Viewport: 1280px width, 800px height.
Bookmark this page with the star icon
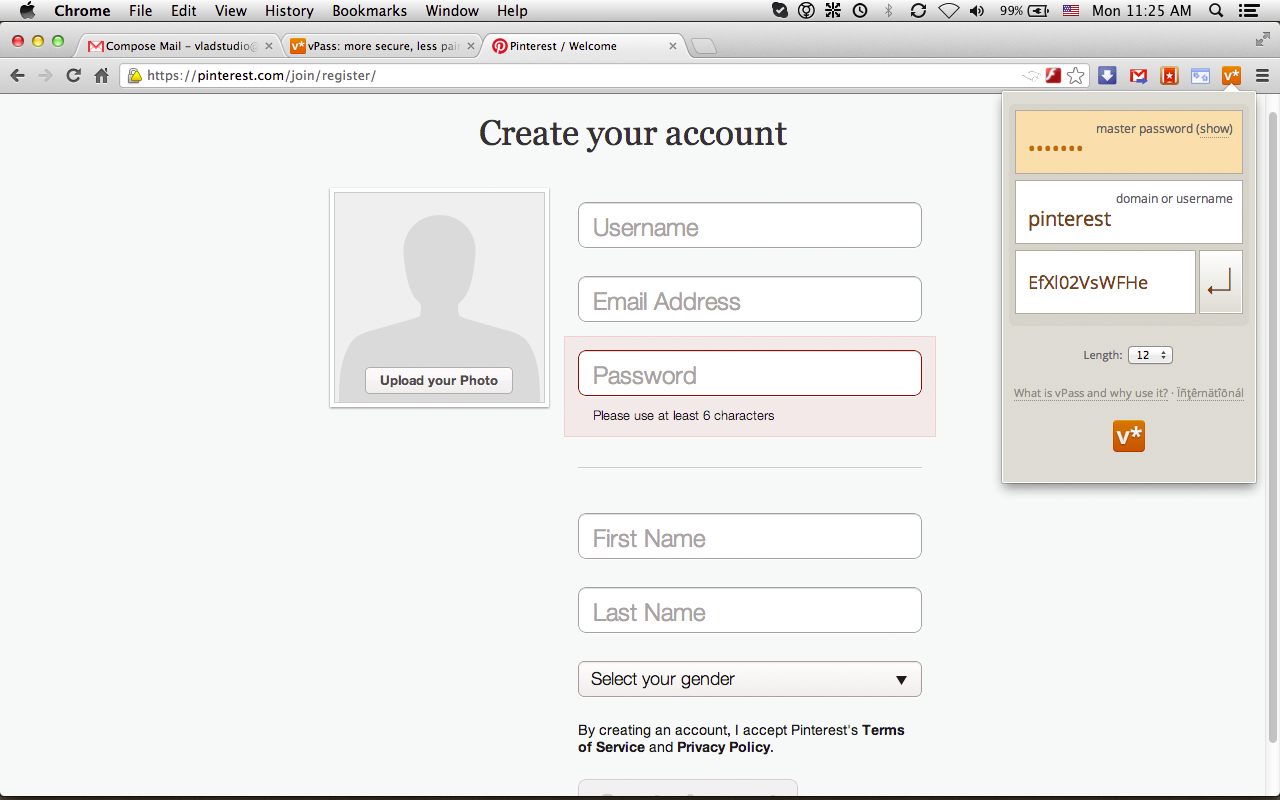point(1076,75)
